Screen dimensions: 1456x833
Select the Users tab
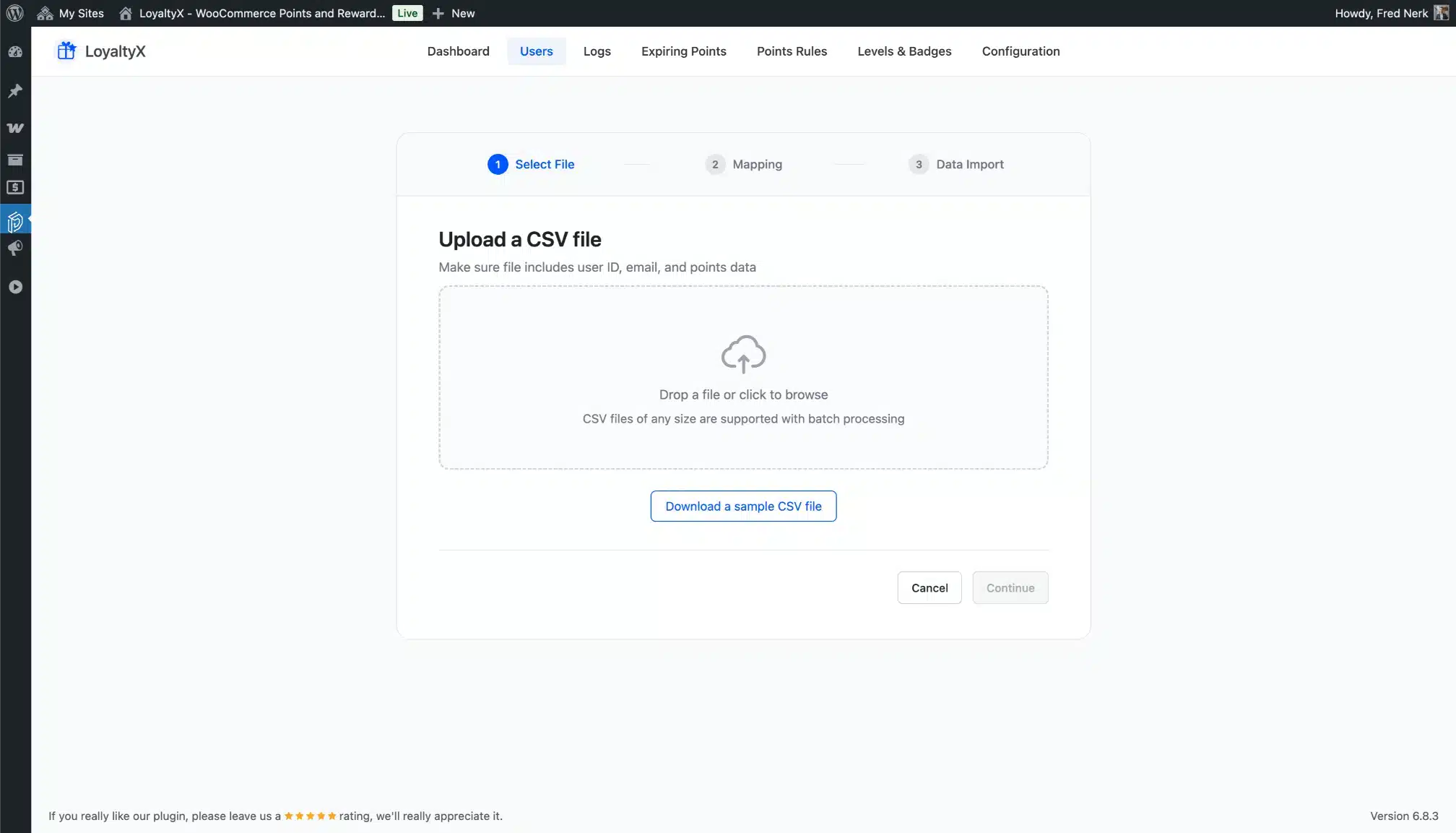[x=536, y=51]
